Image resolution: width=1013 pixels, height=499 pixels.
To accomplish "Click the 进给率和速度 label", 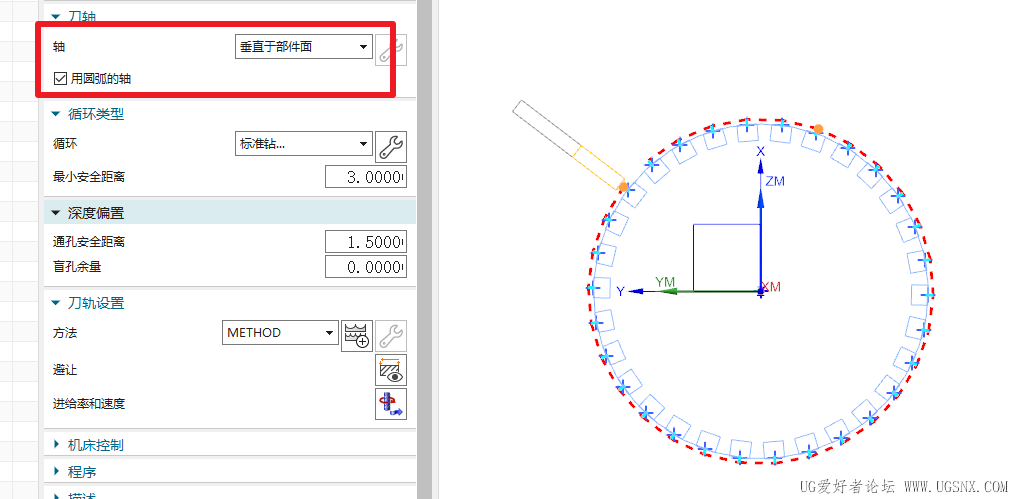I will coord(89,404).
